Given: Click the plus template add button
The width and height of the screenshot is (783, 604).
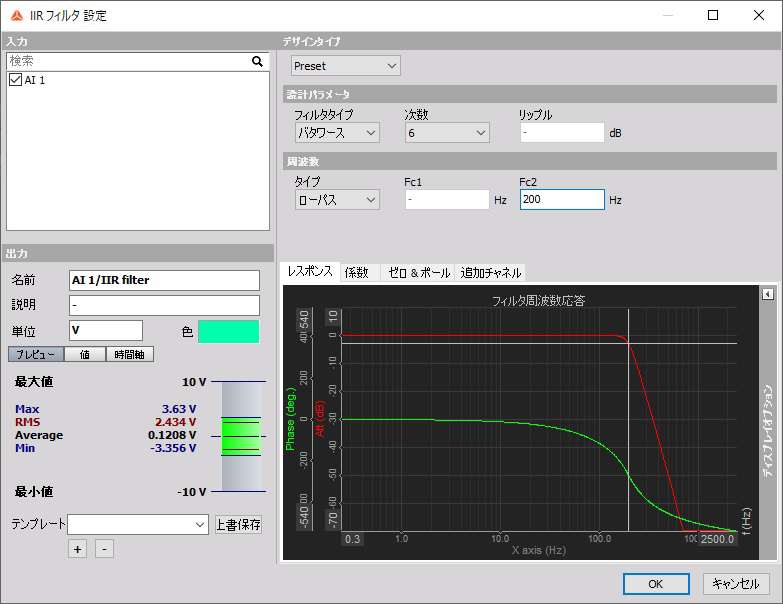Looking at the screenshot, I should coord(77,549).
